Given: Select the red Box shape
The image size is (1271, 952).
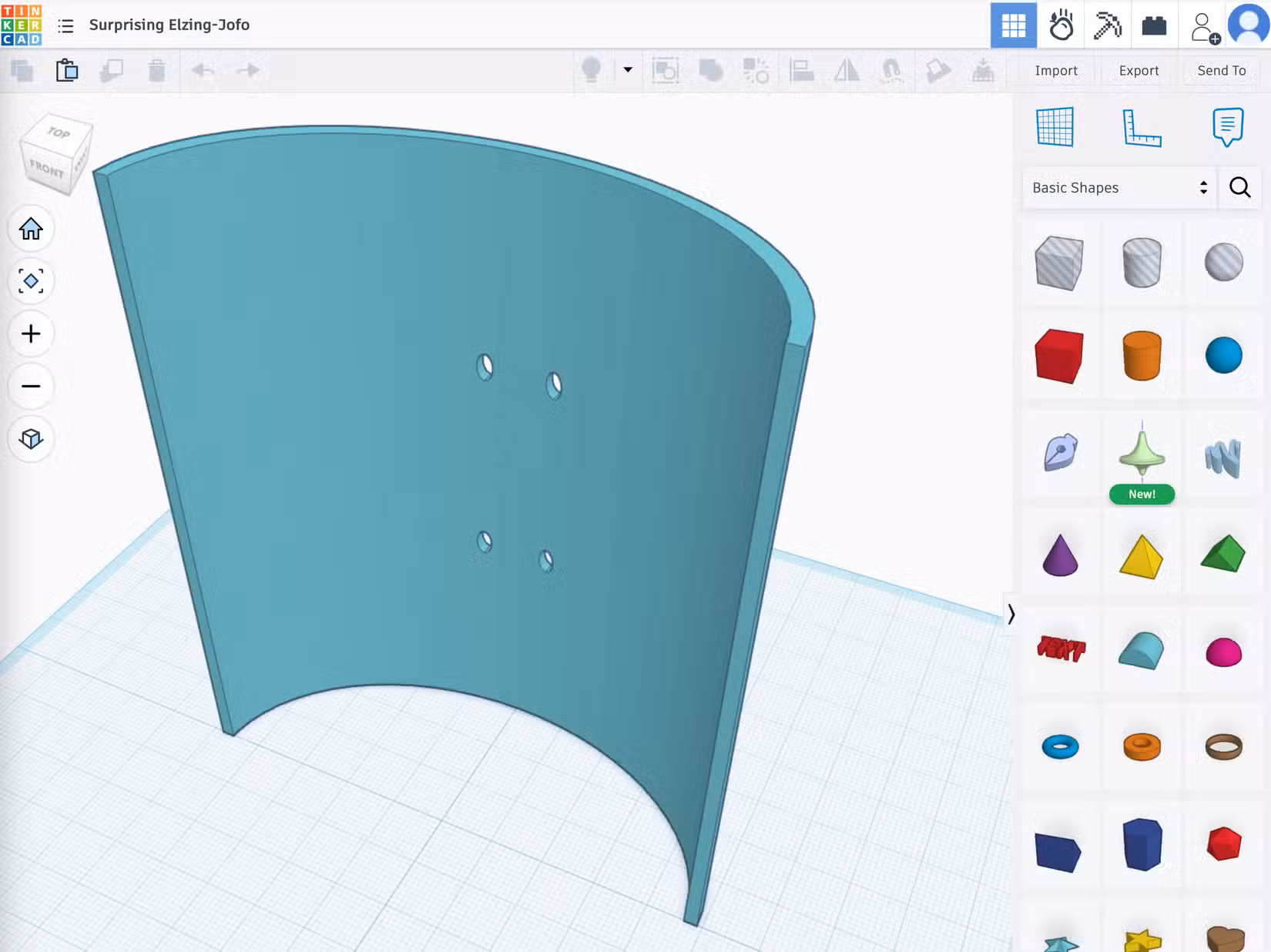Looking at the screenshot, I should pyautogui.click(x=1061, y=356).
